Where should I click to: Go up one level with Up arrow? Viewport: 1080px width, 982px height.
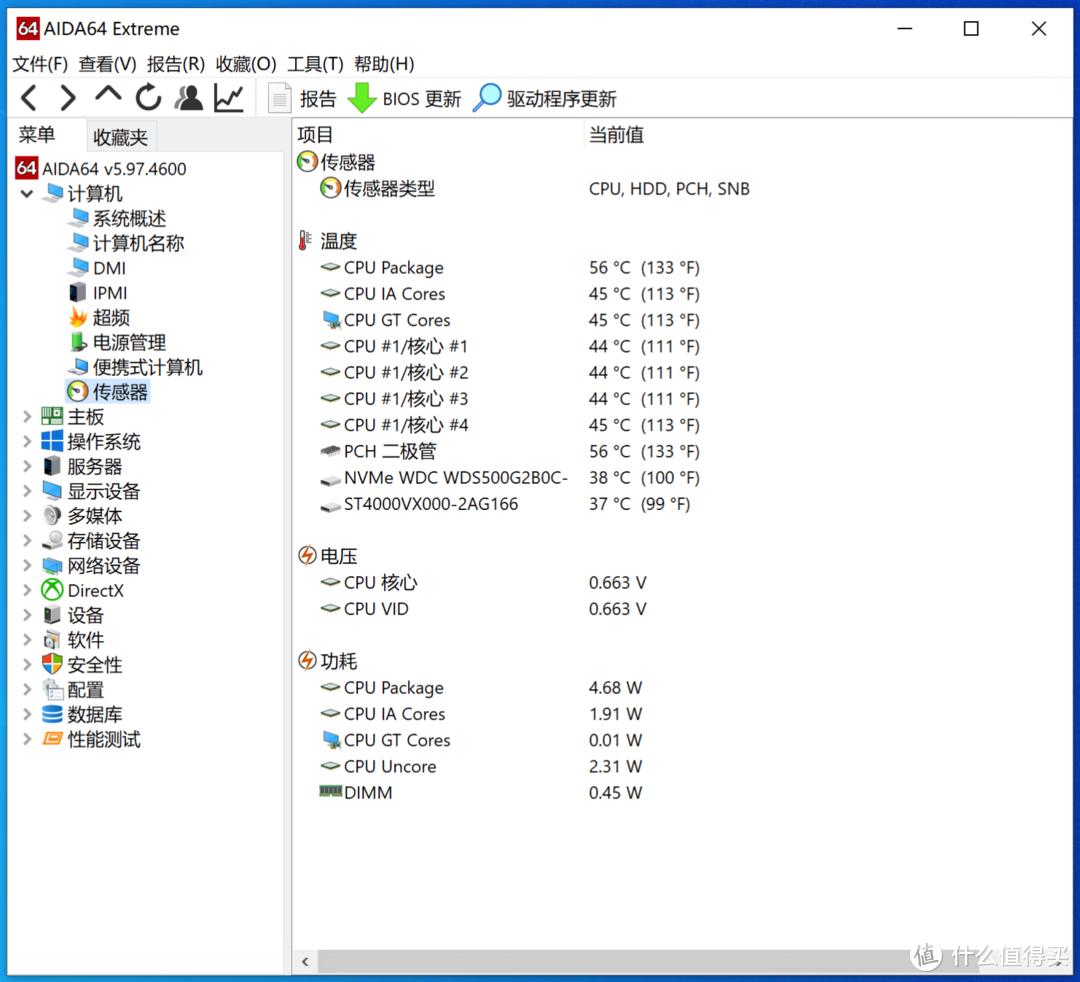click(108, 96)
